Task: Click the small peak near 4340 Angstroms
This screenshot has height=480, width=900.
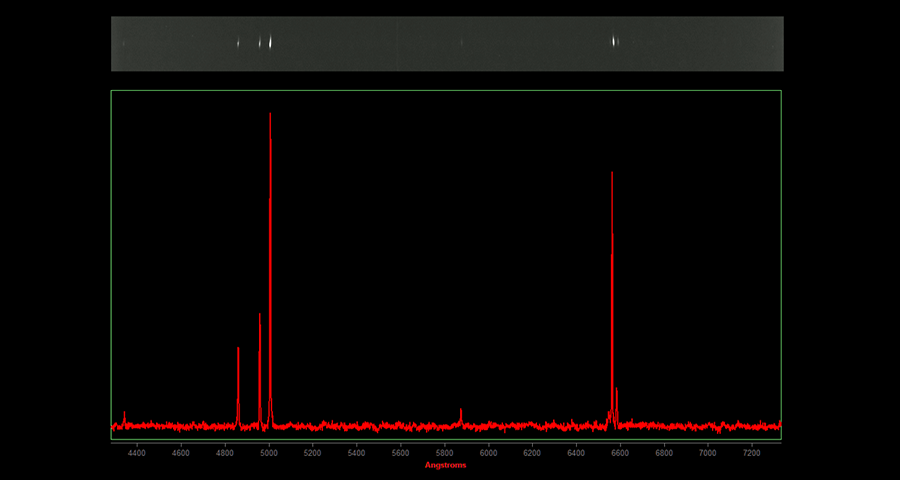Action: pos(124,416)
